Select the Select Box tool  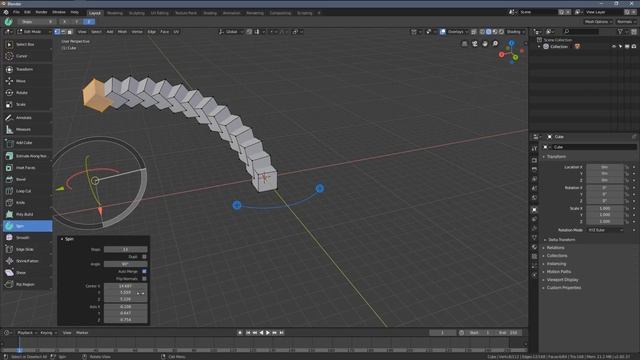[x=27, y=44]
